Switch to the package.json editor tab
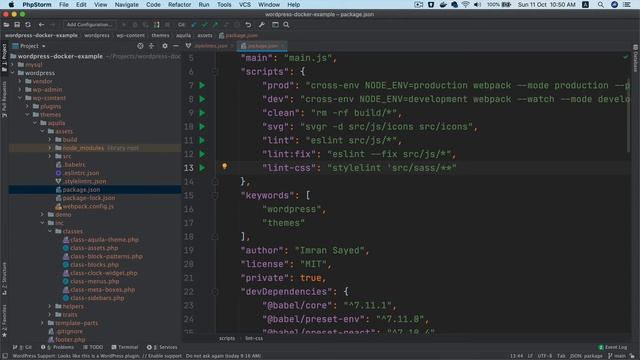Screen dimensions: 640x360 pyautogui.click(x=262, y=46)
